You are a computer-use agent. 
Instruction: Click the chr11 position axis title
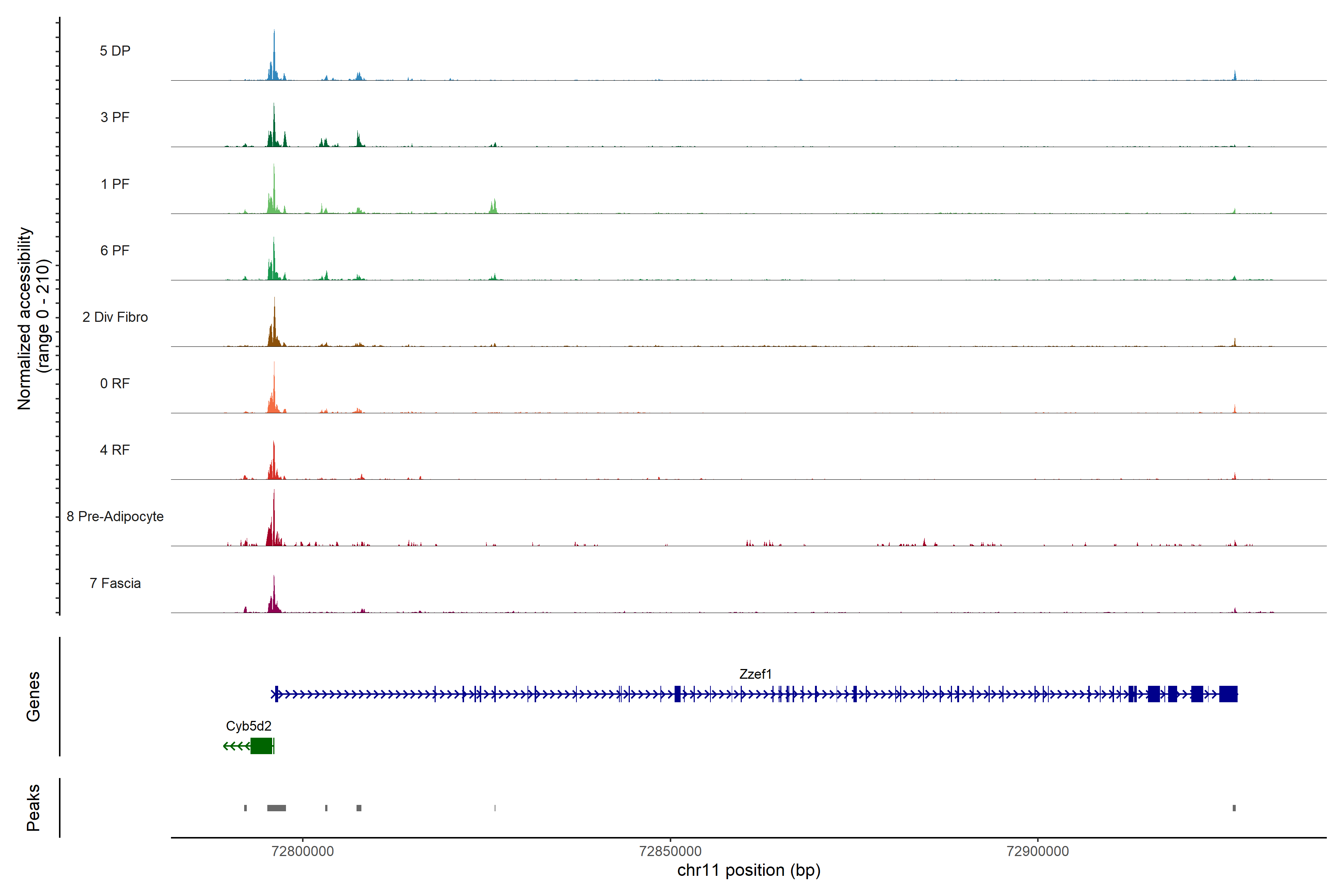coord(749,870)
